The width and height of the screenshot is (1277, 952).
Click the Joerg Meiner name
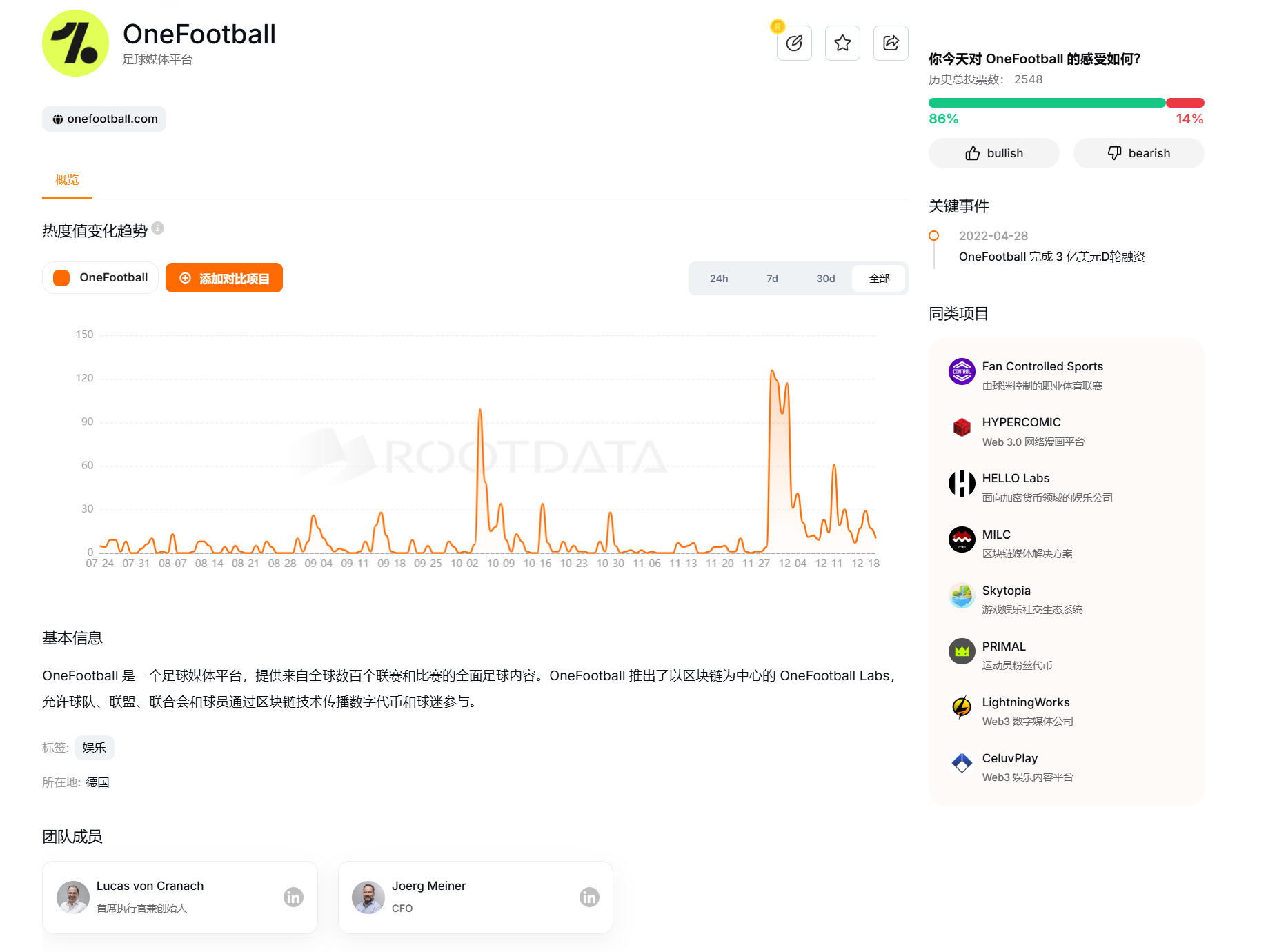(428, 886)
